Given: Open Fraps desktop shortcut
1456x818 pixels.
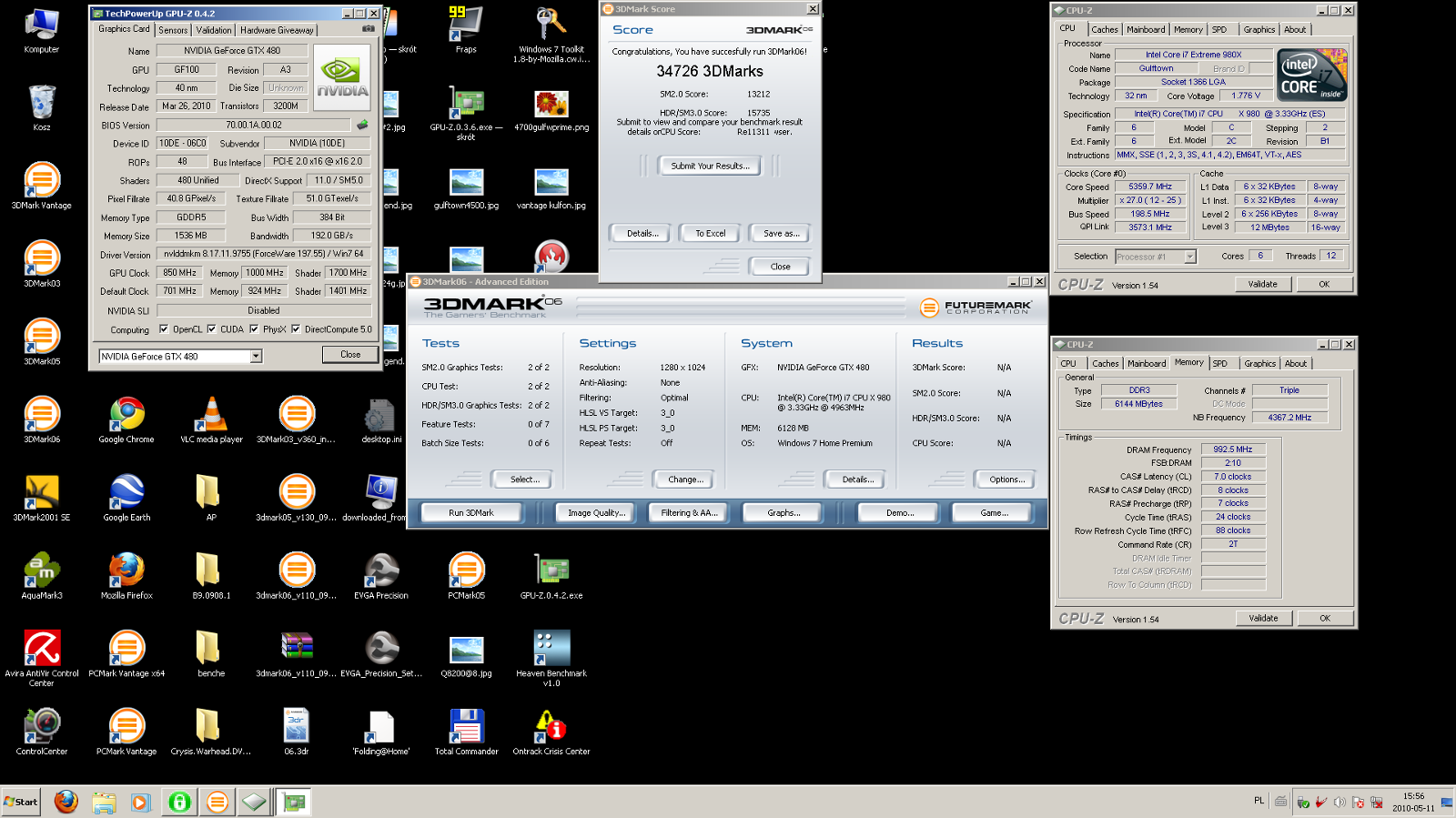Looking at the screenshot, I should point(466,30).
